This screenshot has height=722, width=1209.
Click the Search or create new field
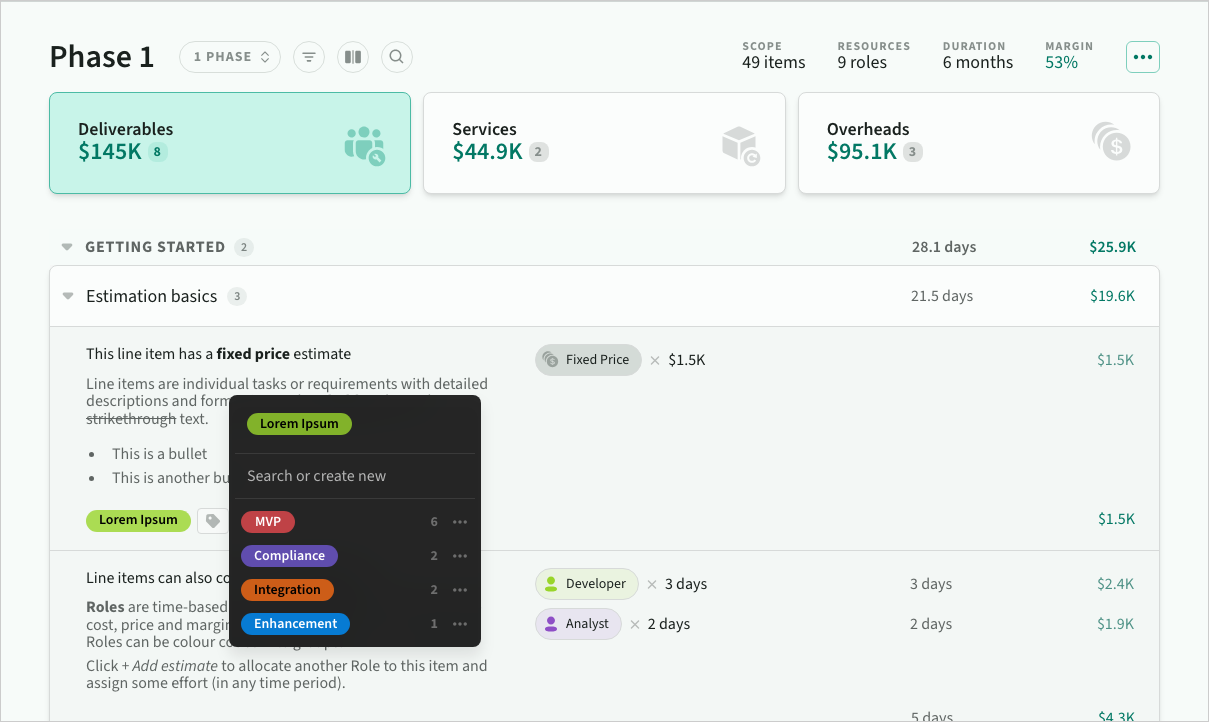(x=354, y=476)
